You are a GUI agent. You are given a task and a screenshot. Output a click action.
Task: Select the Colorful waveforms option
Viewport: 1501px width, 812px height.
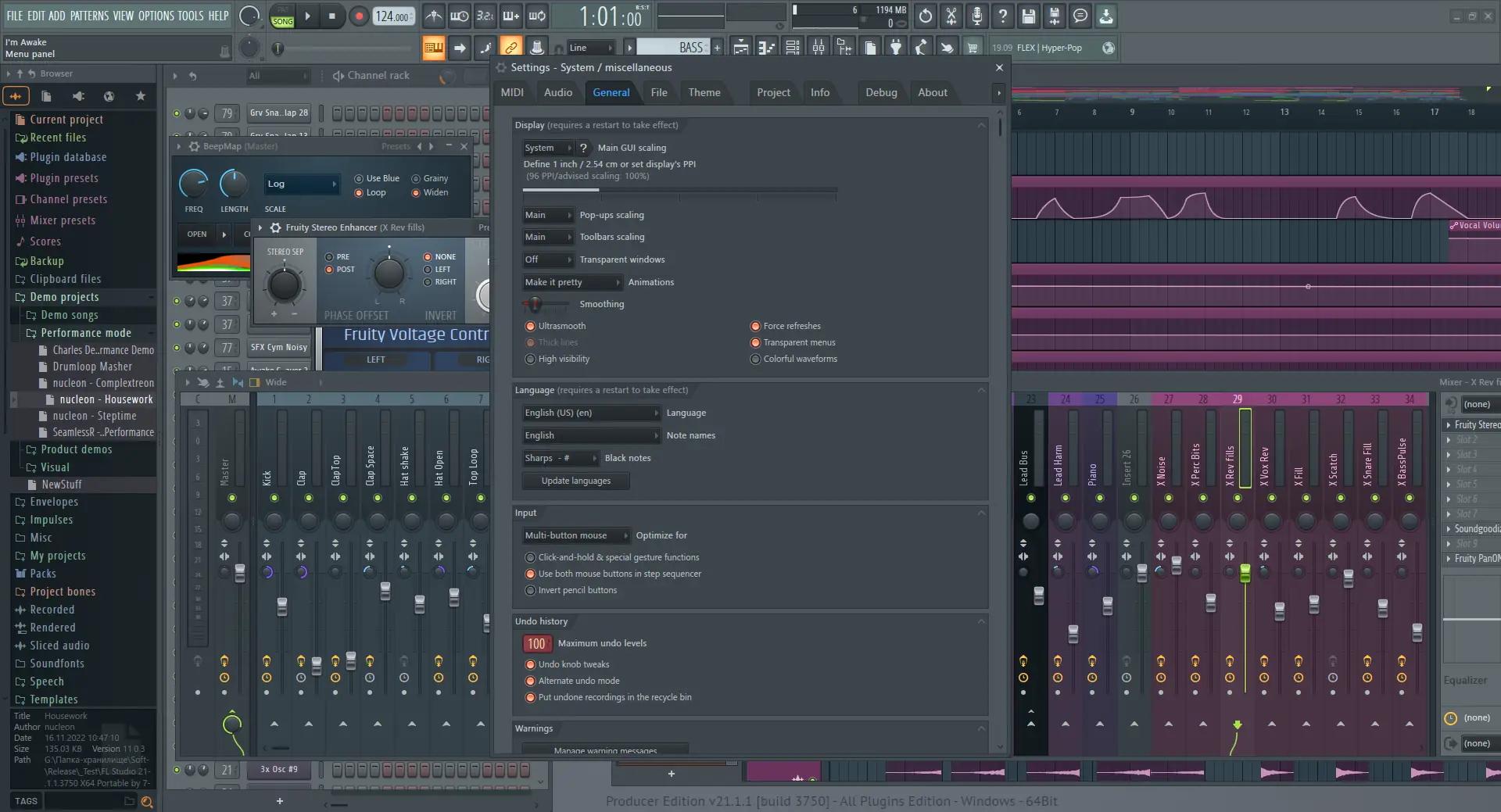[754, 359]
